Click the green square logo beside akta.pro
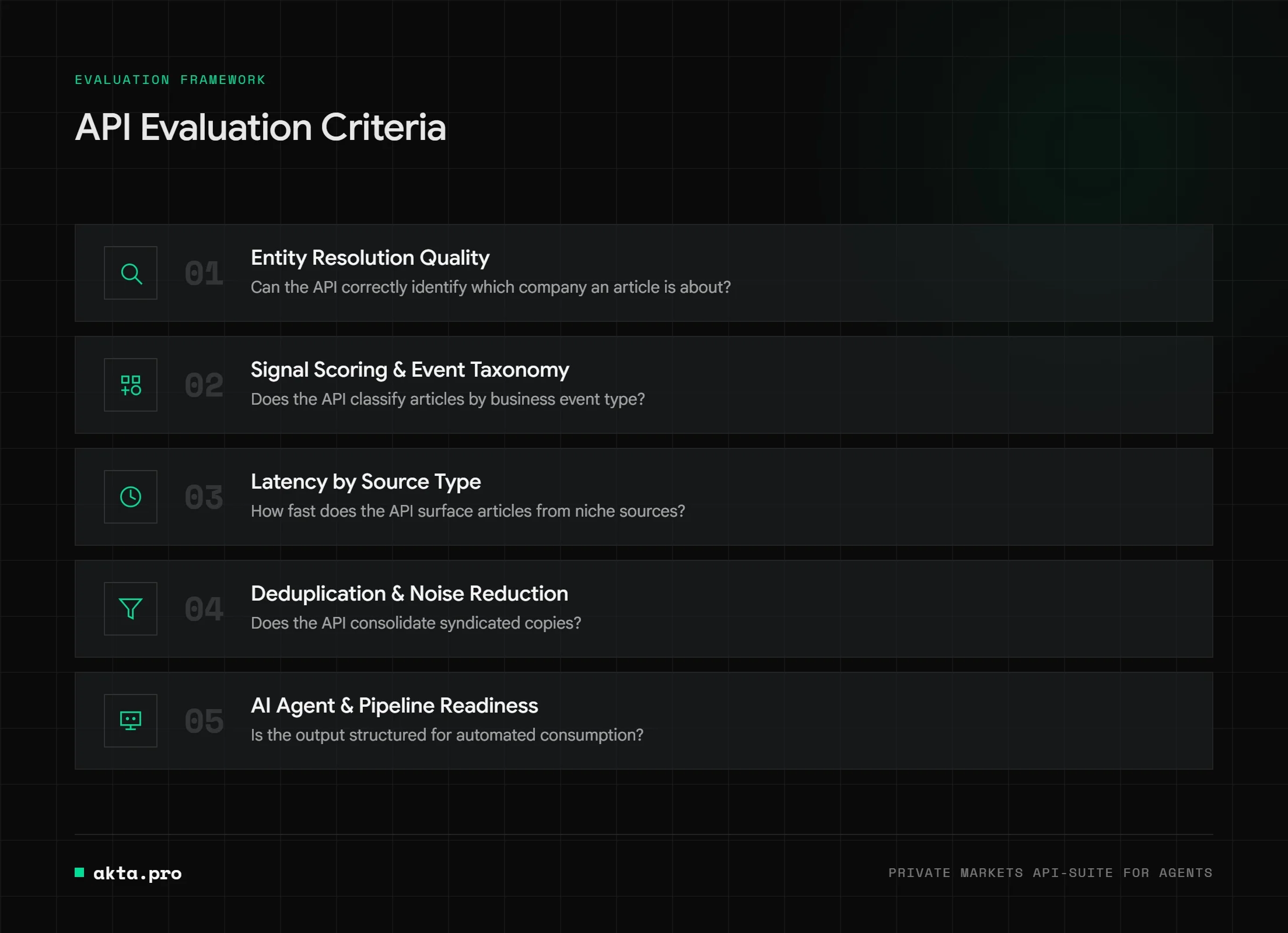The image size is (1288, 933). [79, 872]
